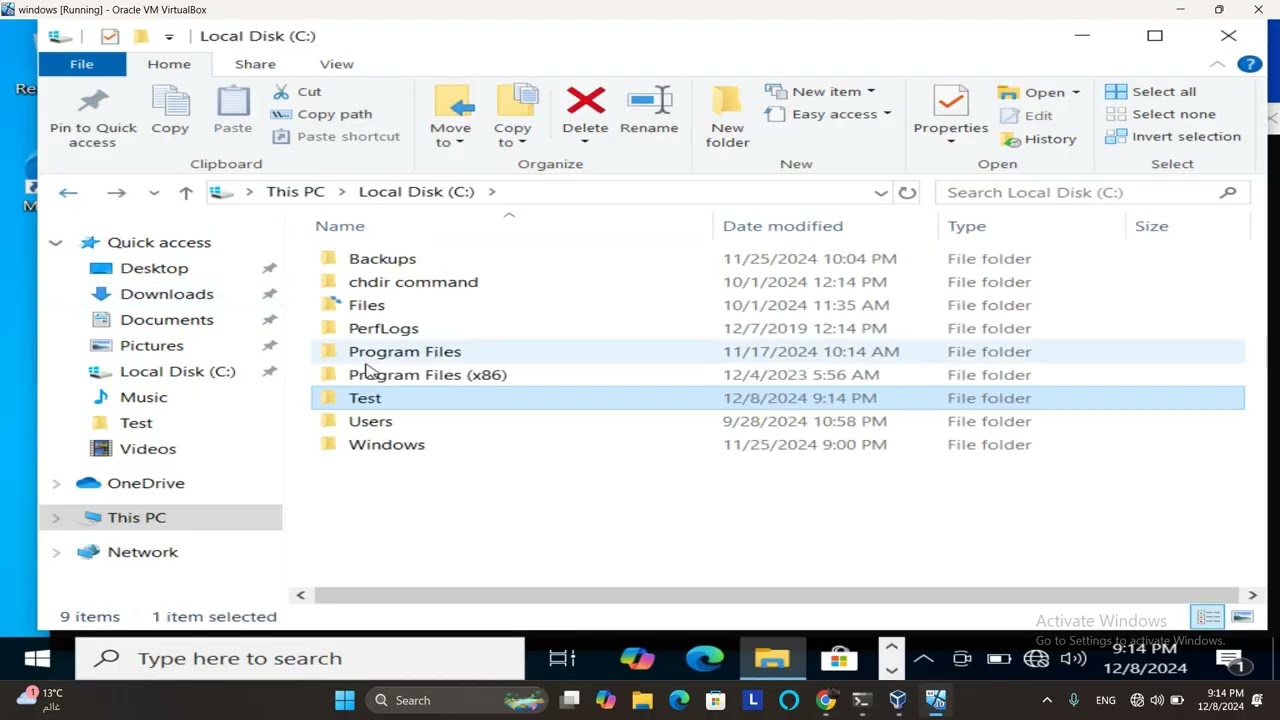
Task: Open the File menu tab
Action: click(82, 64)
